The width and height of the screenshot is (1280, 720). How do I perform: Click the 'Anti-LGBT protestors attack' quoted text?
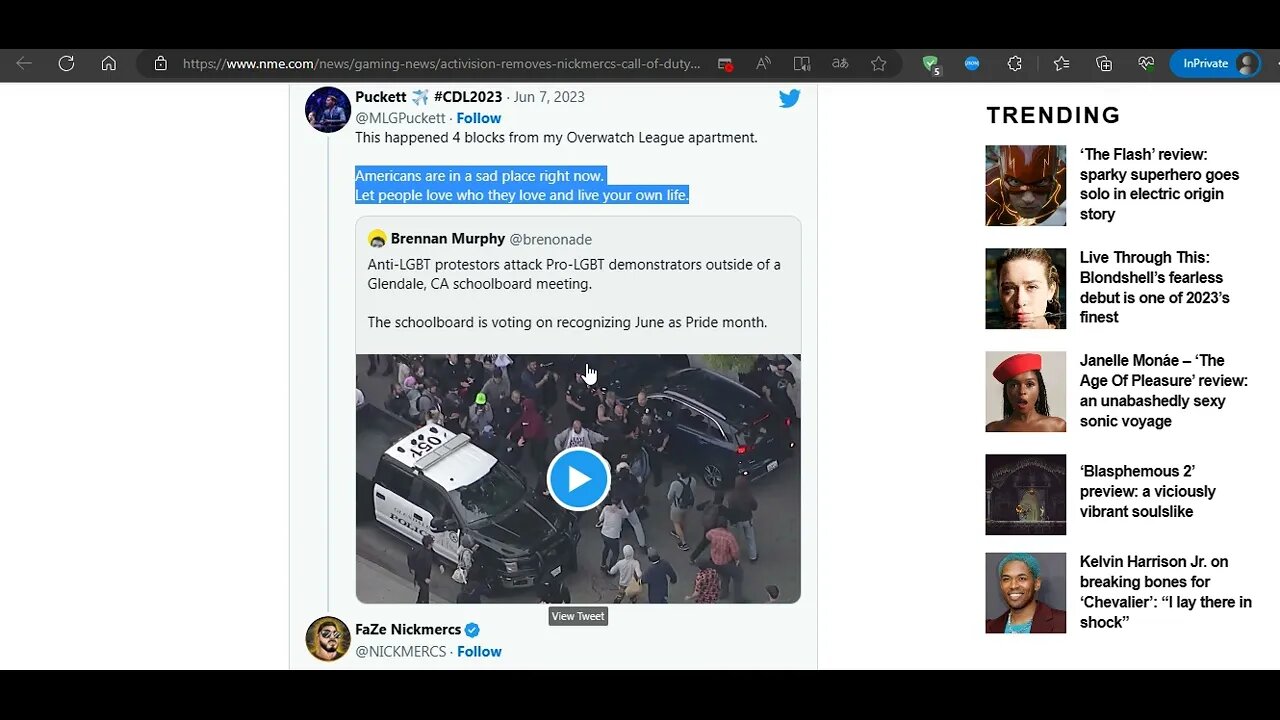pyautogui.click(x=574, y=274)
